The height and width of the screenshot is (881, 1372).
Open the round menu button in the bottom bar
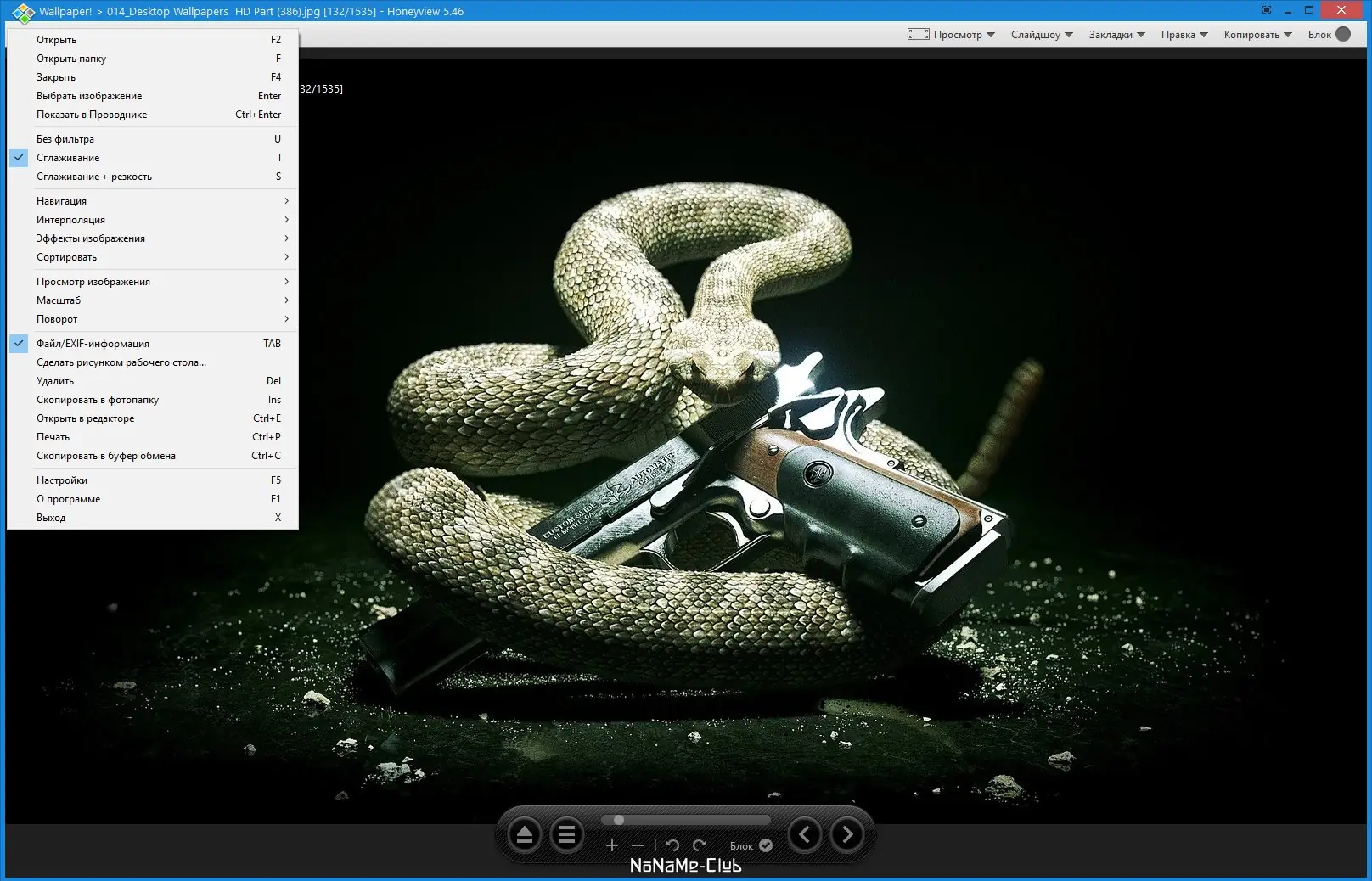pos(567,836)
